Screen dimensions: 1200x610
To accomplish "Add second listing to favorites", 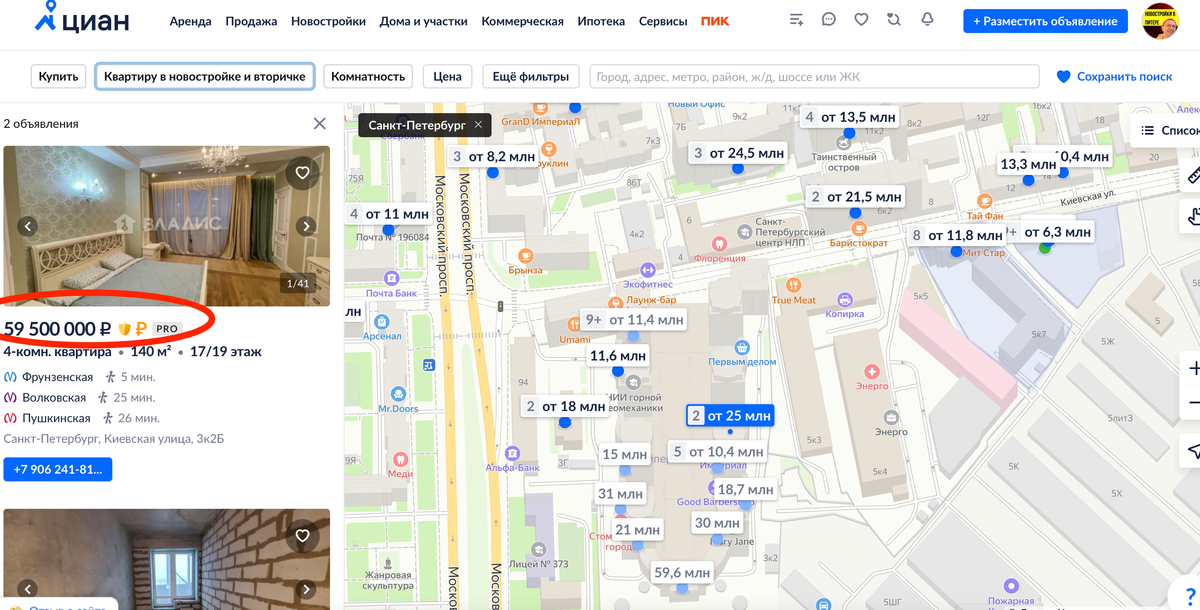I will 302,536.
